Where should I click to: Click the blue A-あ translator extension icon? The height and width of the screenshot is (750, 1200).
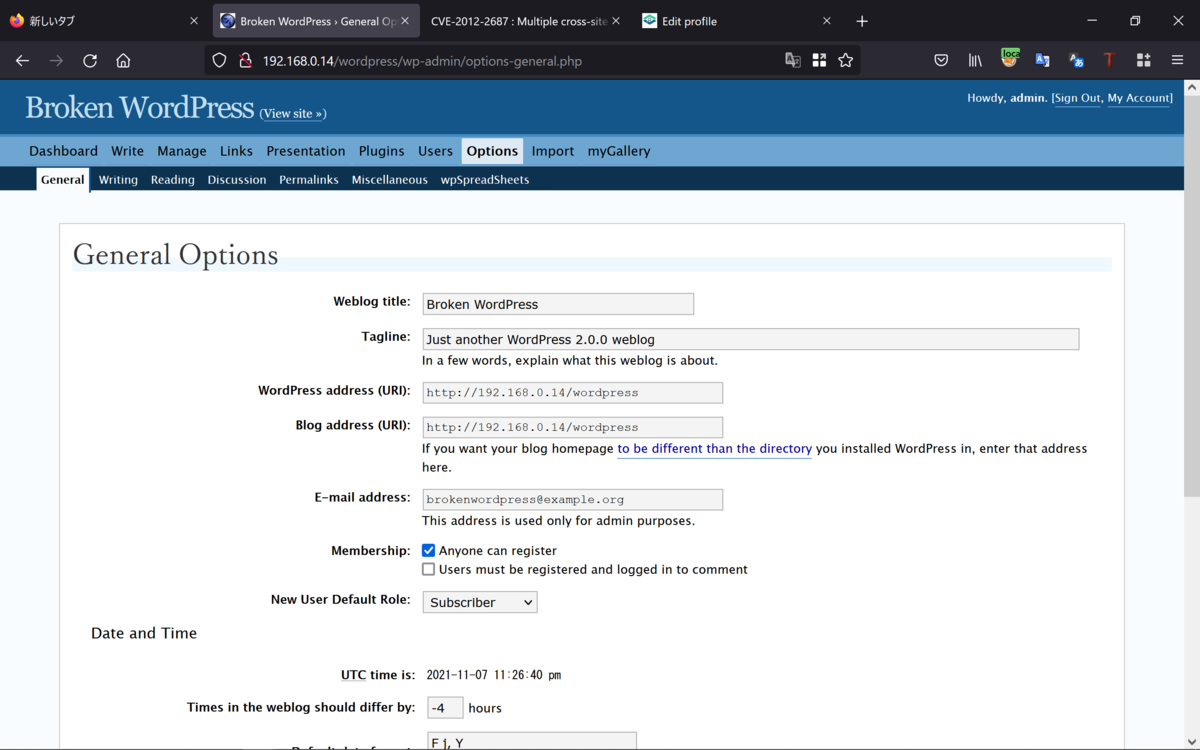click(x=1076, y=61)
